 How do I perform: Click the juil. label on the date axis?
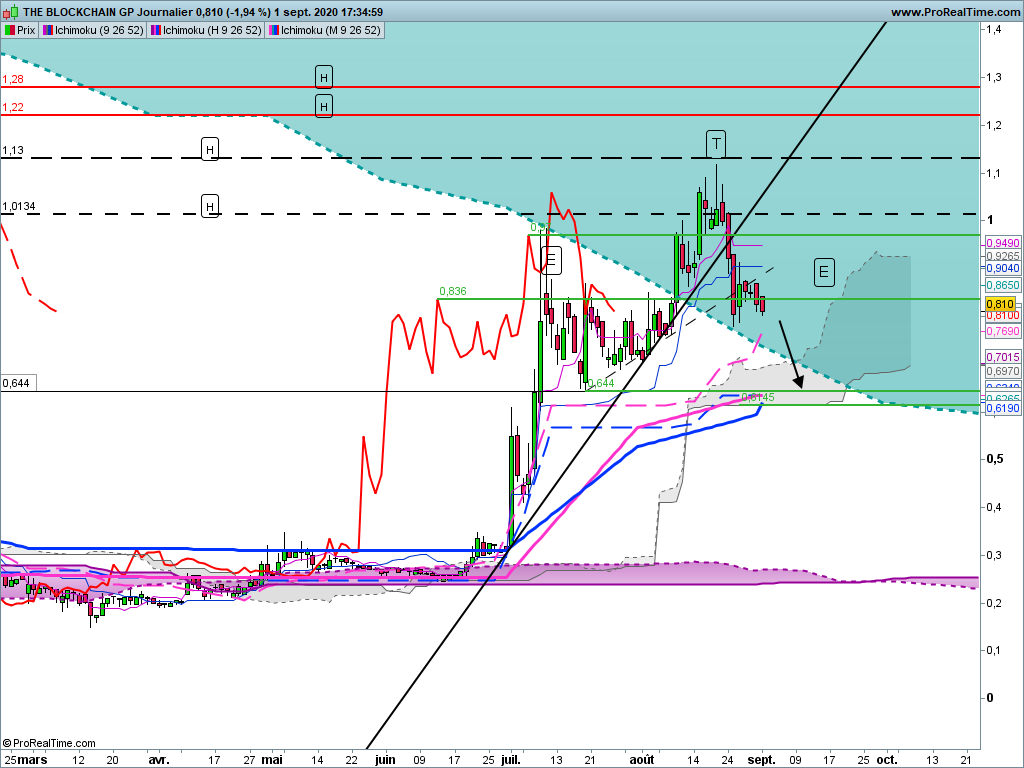[511, 760]
